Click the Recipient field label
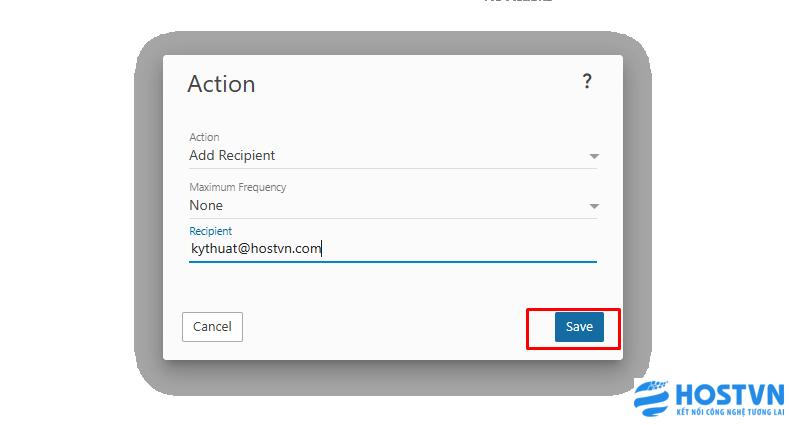This screenshot has width=789, height=425. click(x=210, y=231)
